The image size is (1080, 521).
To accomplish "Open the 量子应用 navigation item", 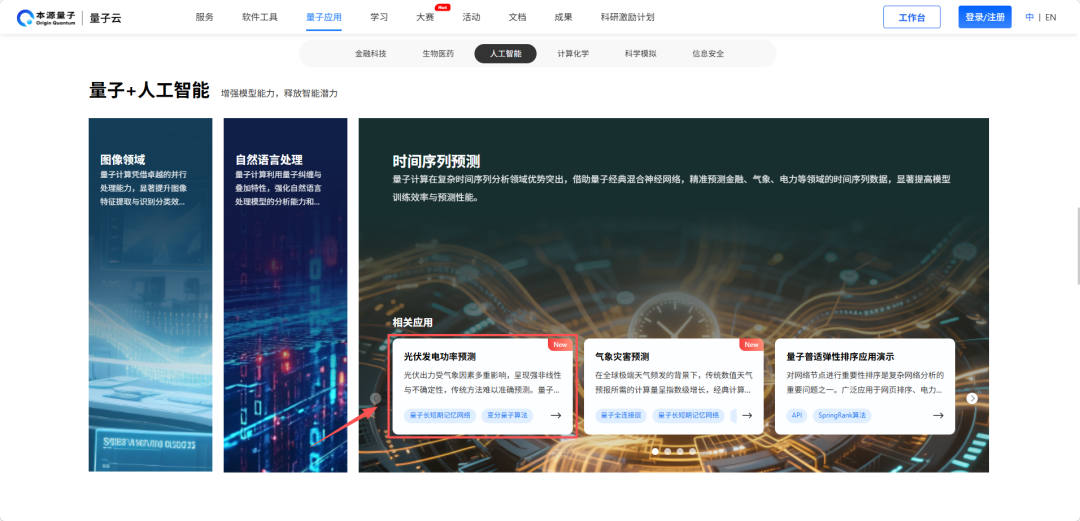I will coord(324,17).
